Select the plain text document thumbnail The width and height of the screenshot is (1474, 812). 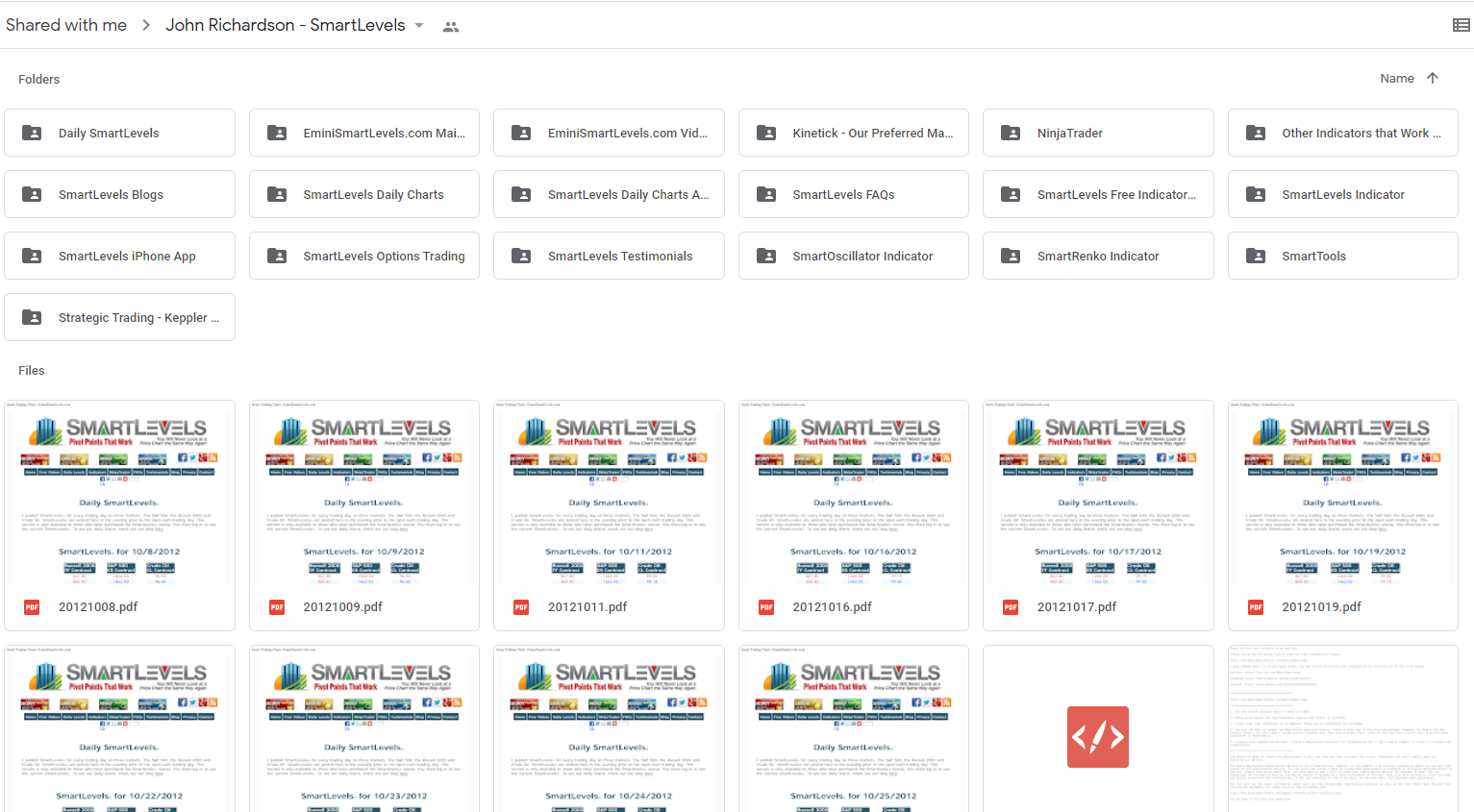[x=1343, y=728]
